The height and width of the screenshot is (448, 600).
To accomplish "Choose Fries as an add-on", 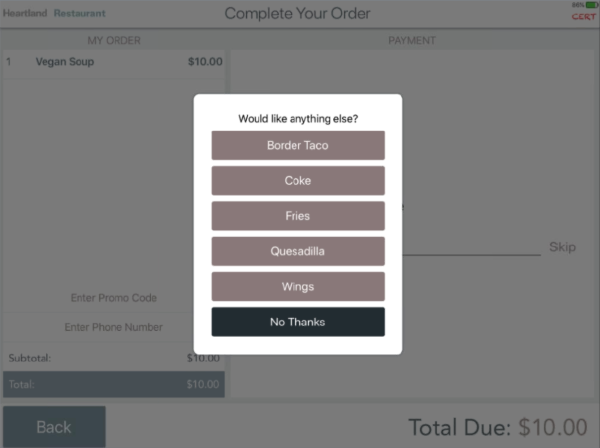I will pyautogui.click(x=298, y=216).
